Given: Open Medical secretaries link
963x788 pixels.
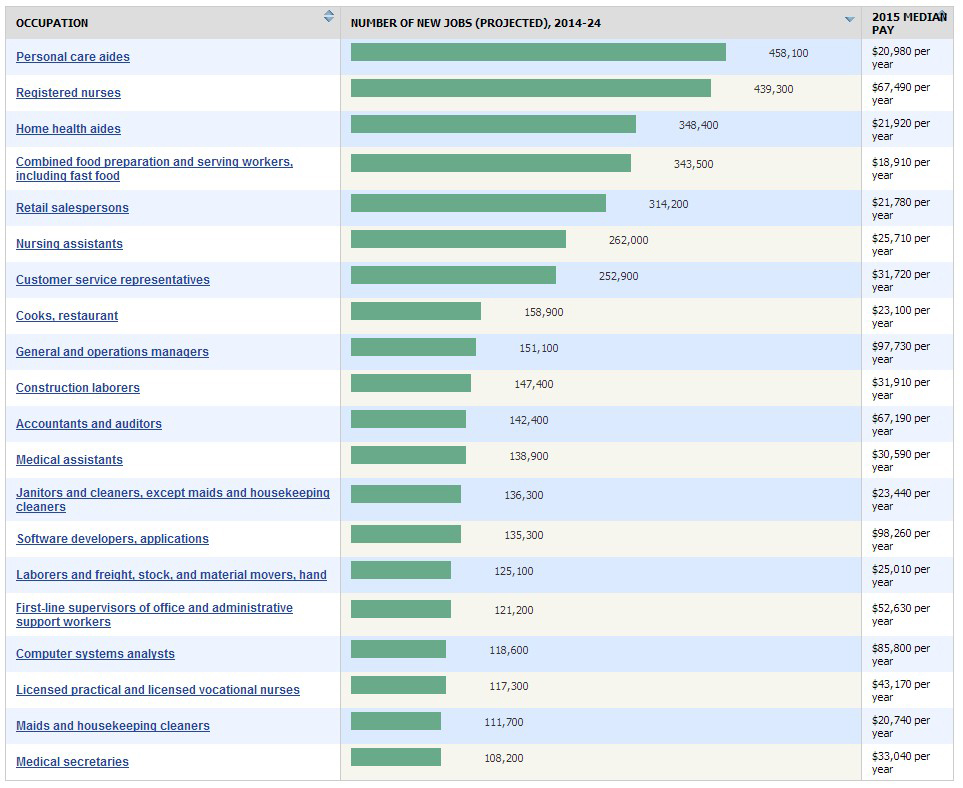Looking at the screenshot, I should 72,762.
